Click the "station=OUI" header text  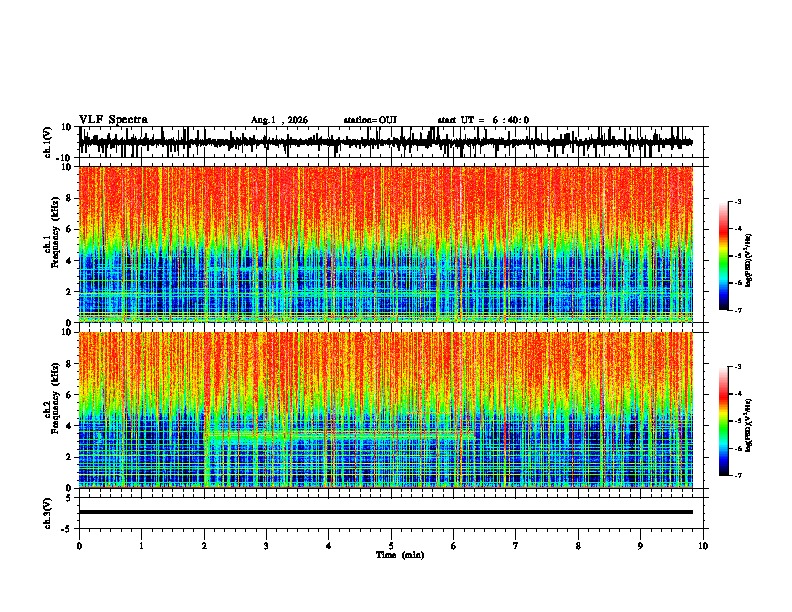point(370,120)
